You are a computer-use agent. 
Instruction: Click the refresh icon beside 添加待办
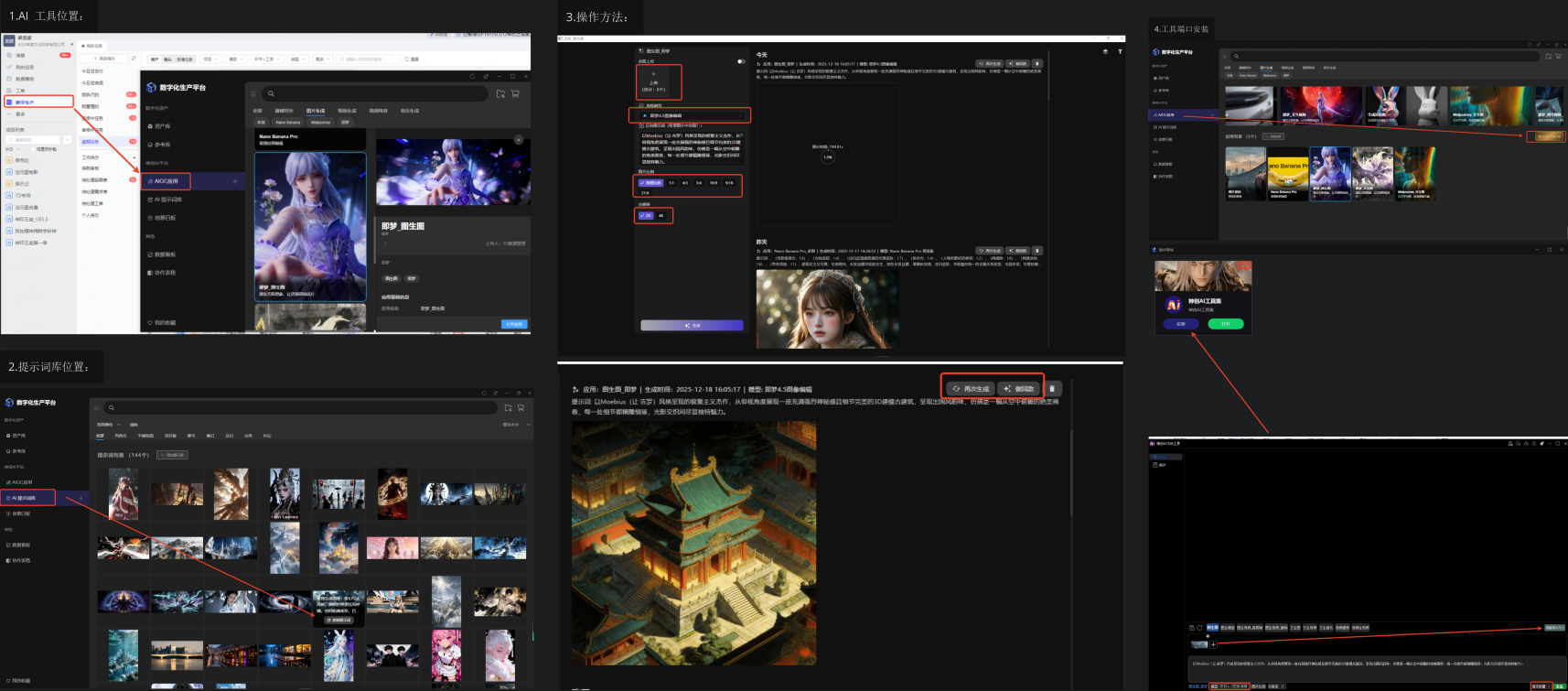(134, 59)
